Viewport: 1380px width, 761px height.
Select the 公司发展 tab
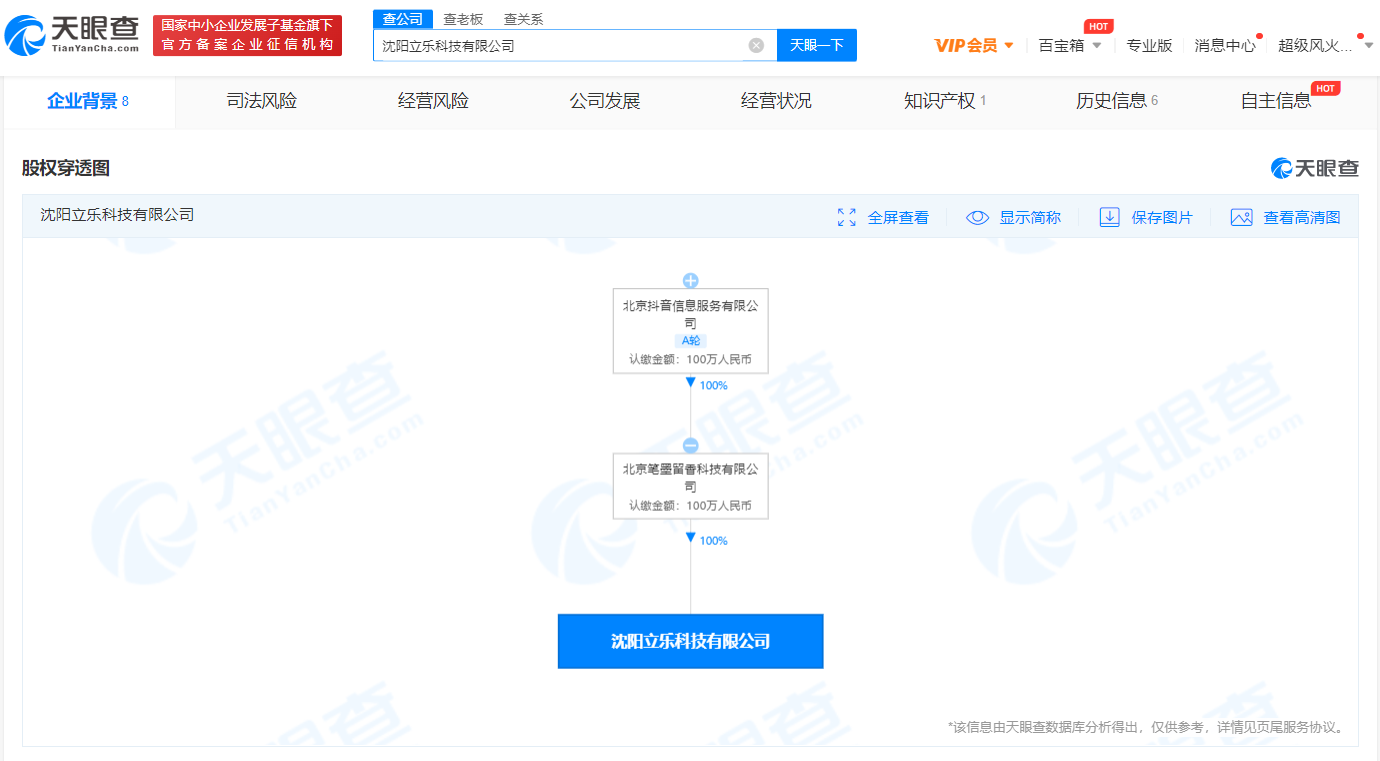[605, 101]
